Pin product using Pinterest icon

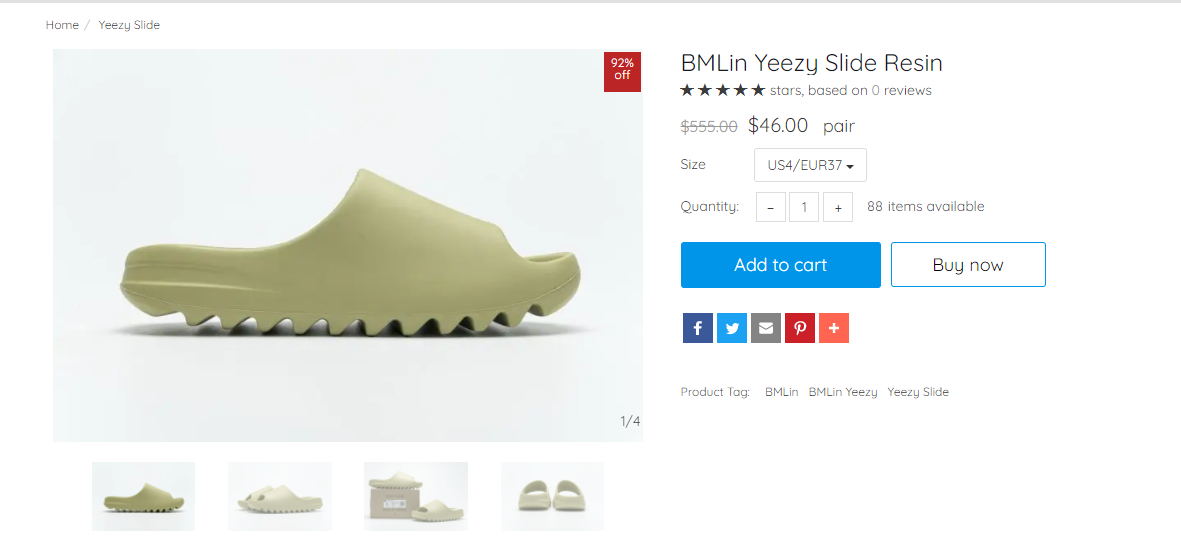coord(799,328)
